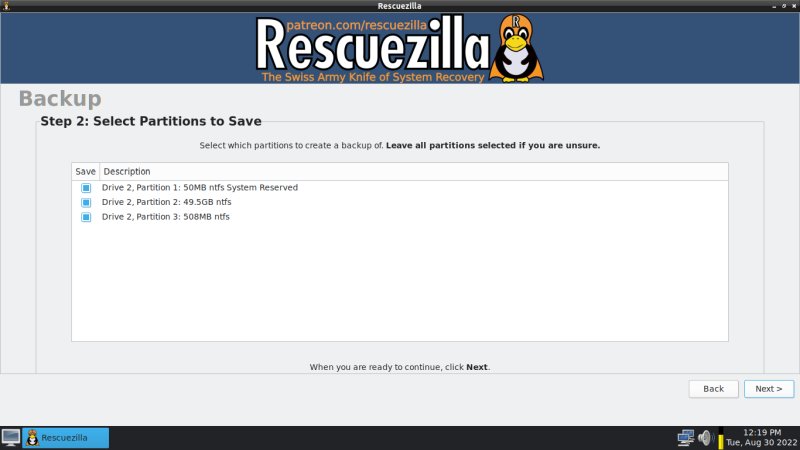Uncheck Partition 1 System Reserved checkbox
The width and height of the screenshot is (800, 450).
coord(86,188)
